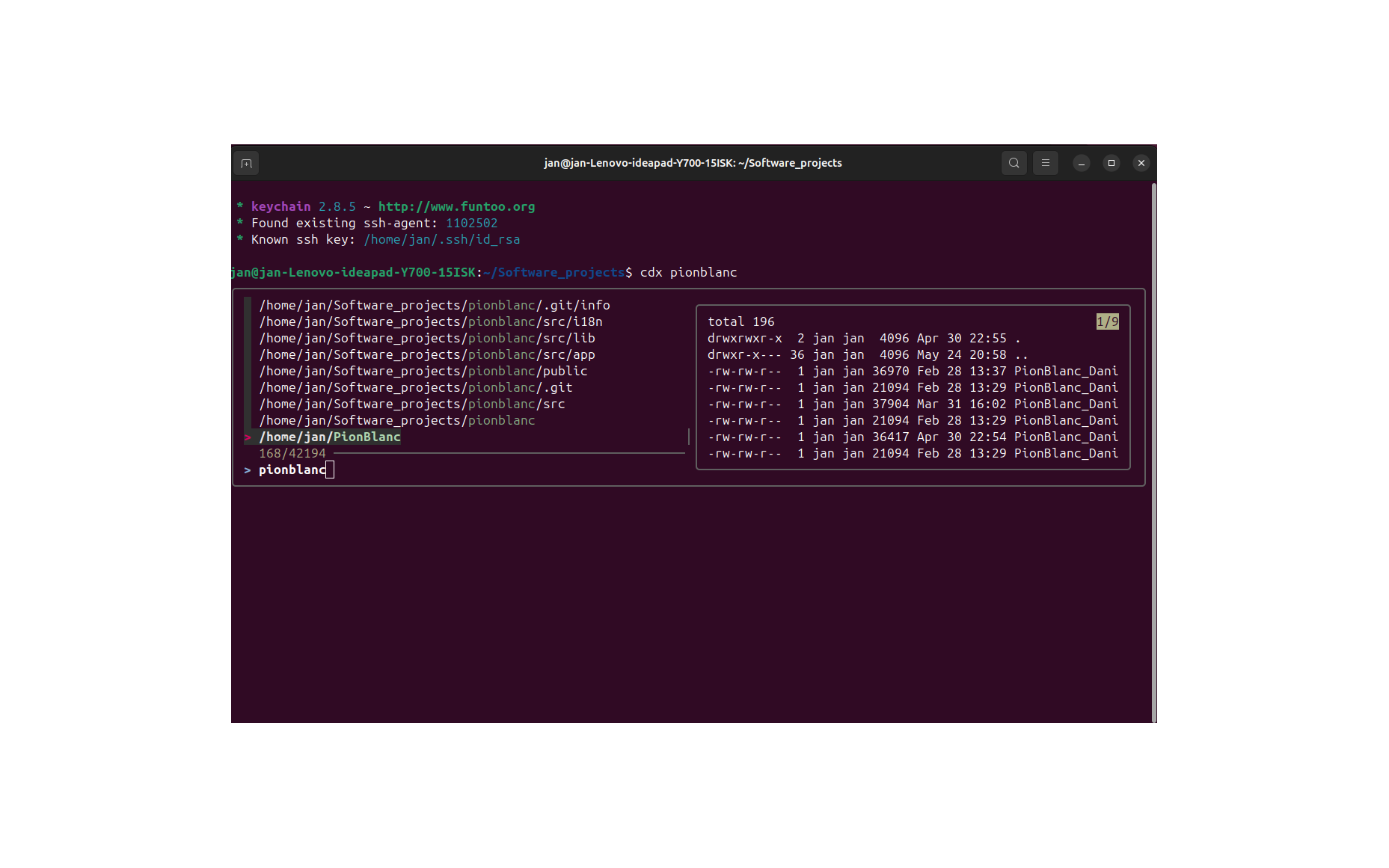Click the 1/9 preview position indicator
The image size is (1389, 868).
[x=1107, y=322]
